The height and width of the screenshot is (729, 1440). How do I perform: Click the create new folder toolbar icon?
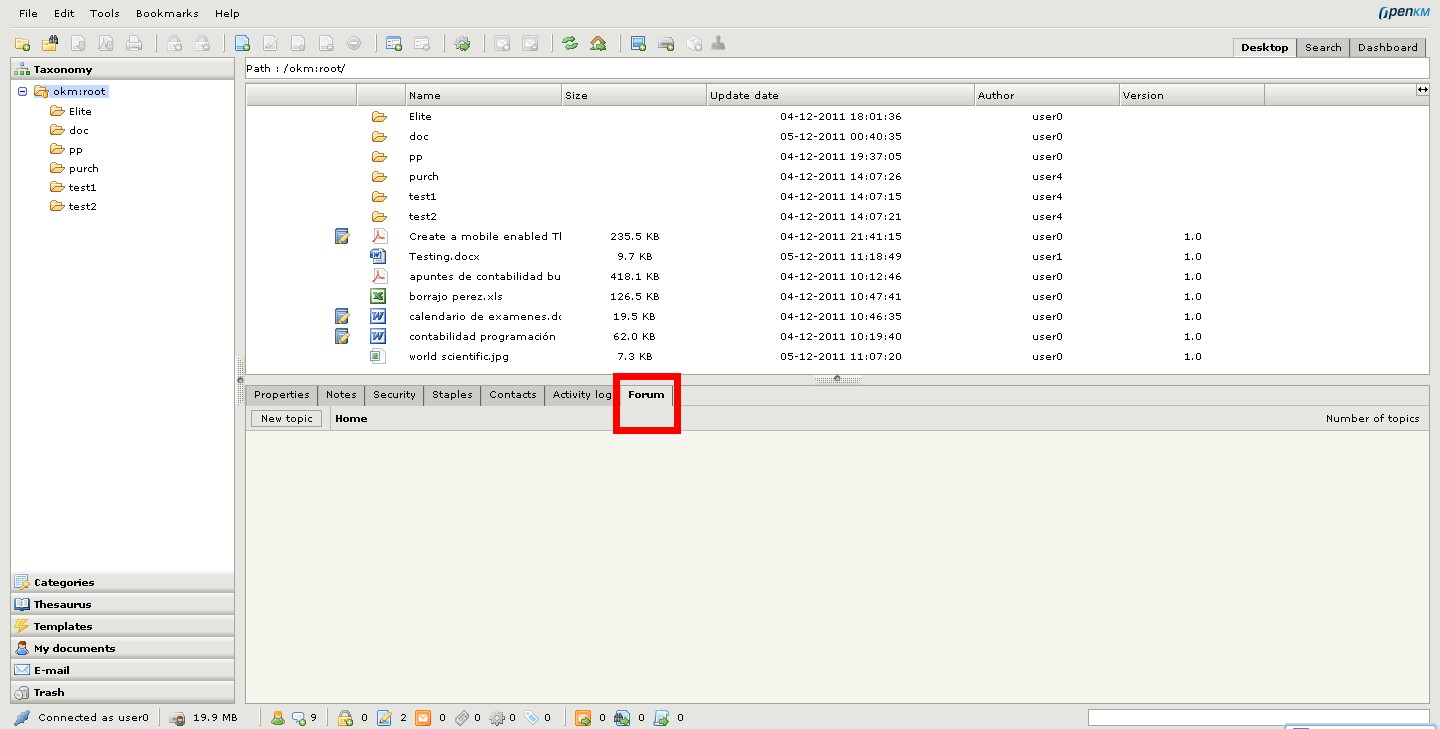(22, 44)
